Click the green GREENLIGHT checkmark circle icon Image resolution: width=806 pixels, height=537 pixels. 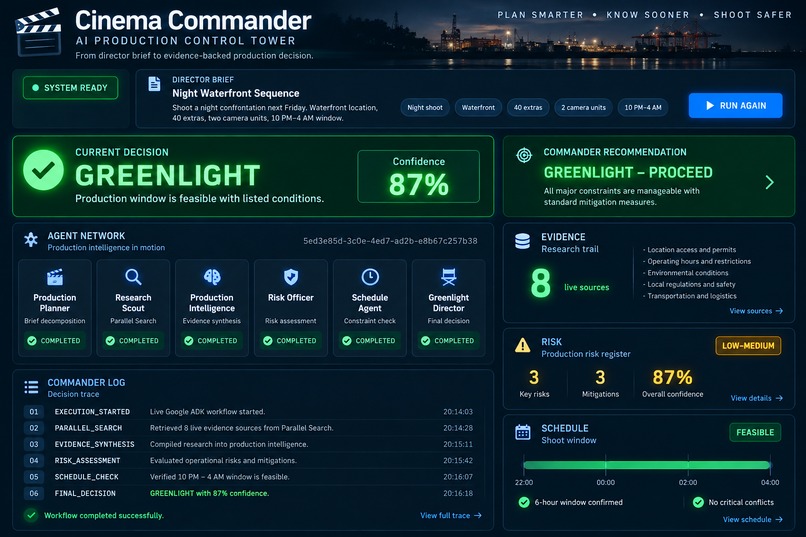(44, 170)
